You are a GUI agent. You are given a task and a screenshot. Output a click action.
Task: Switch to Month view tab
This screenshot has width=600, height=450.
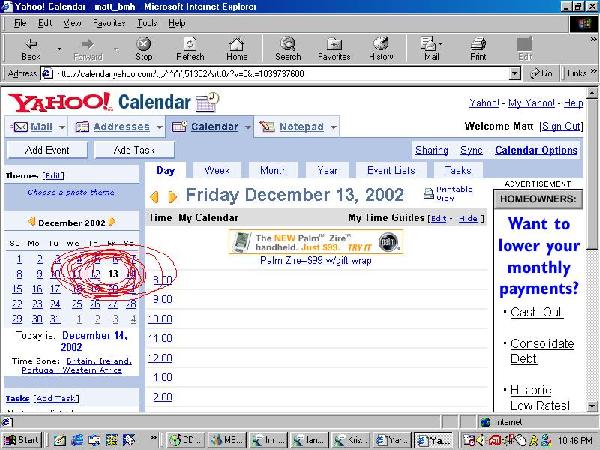pyautogui.click(x=272, y=170)
